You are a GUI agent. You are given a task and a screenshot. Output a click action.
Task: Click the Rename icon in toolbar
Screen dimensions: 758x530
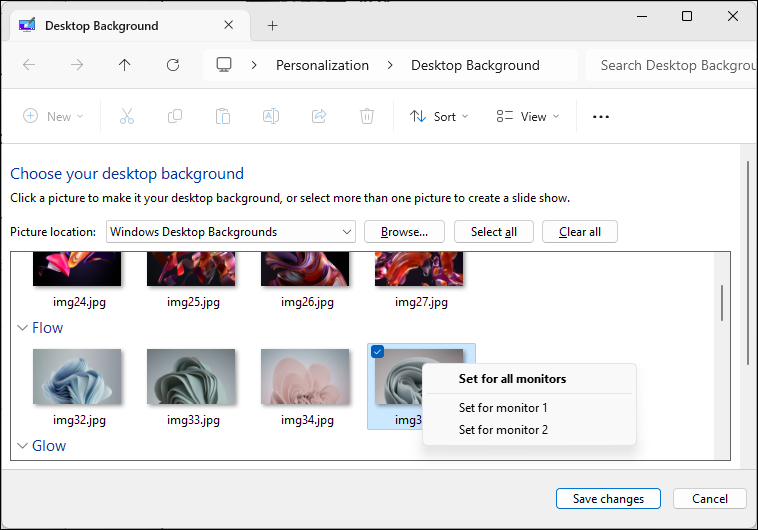tap(270, 116)
